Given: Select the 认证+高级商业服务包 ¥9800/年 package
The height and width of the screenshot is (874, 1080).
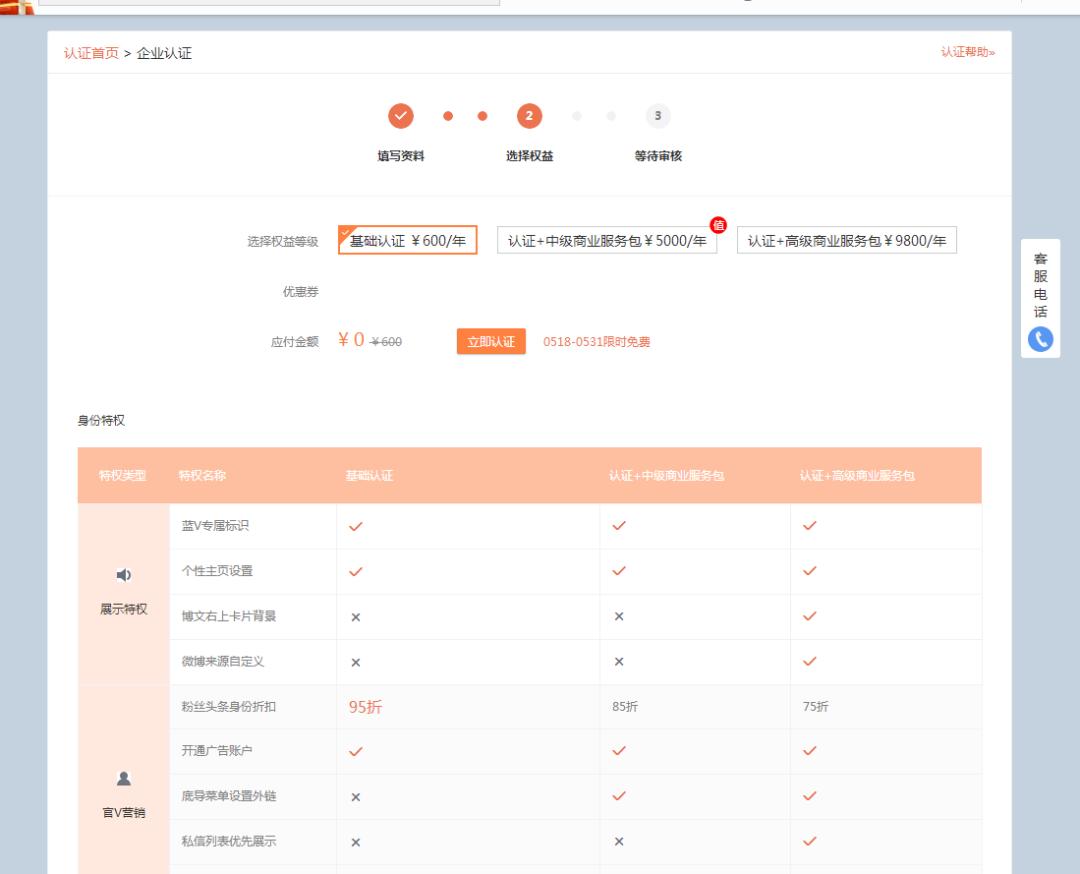Looking at the screenshot, I should point(846,239).
